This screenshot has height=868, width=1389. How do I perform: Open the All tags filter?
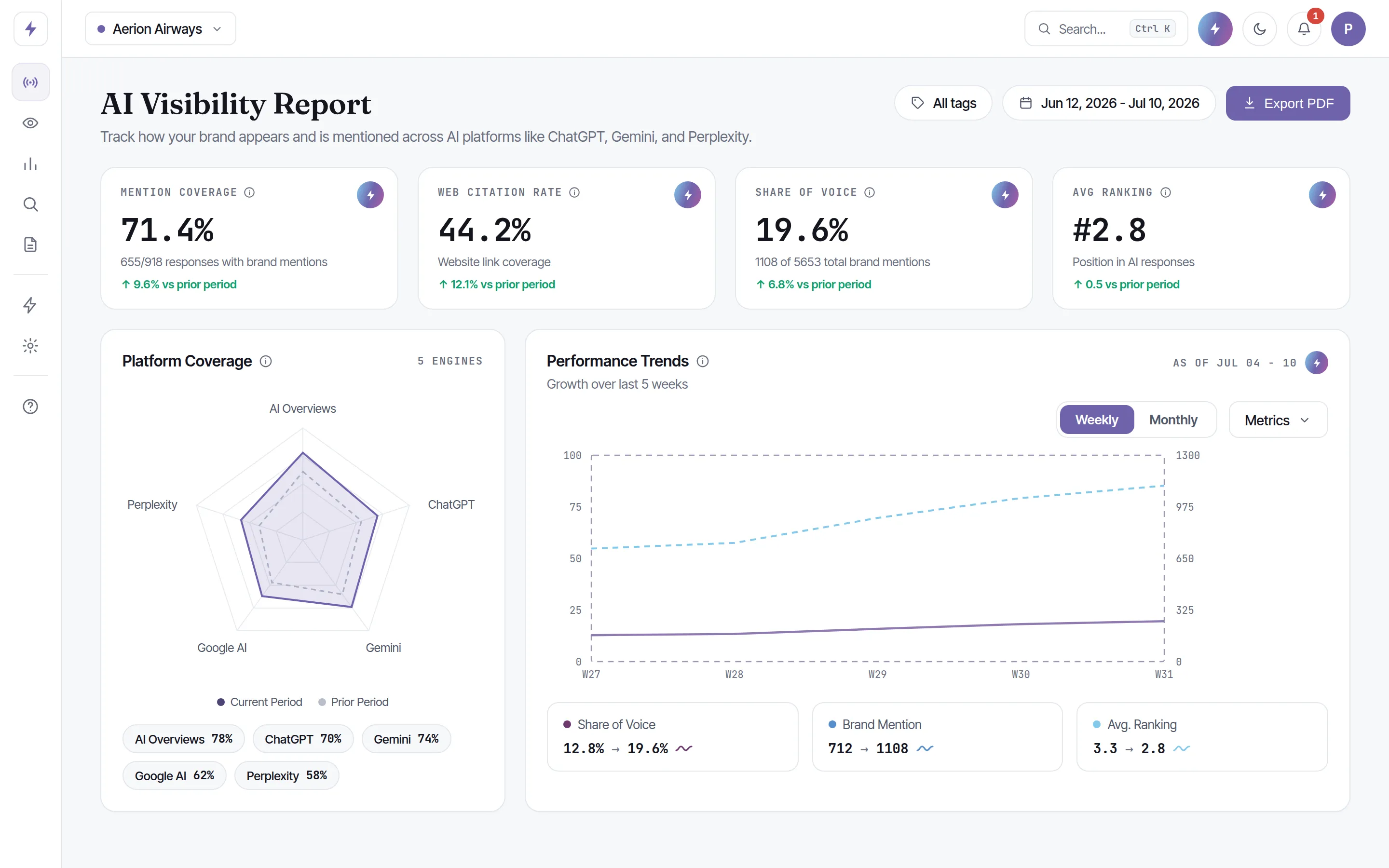tap(943, 103)
